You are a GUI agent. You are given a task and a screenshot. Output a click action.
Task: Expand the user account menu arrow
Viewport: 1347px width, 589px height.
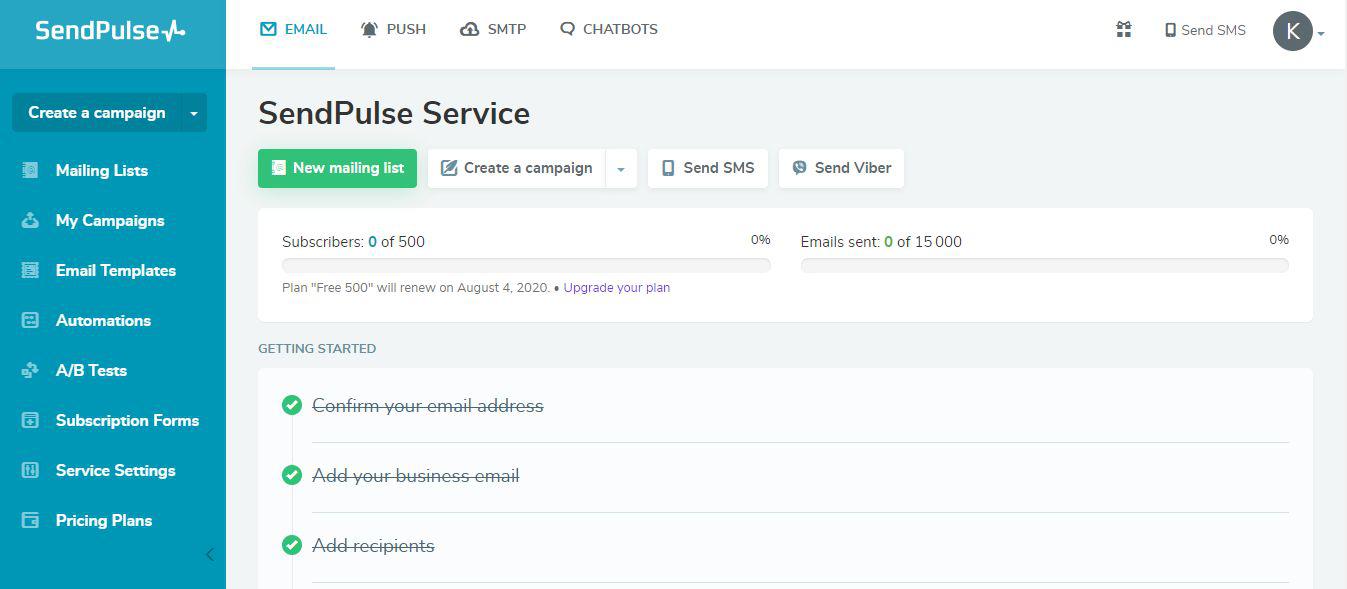[1321, 33]
